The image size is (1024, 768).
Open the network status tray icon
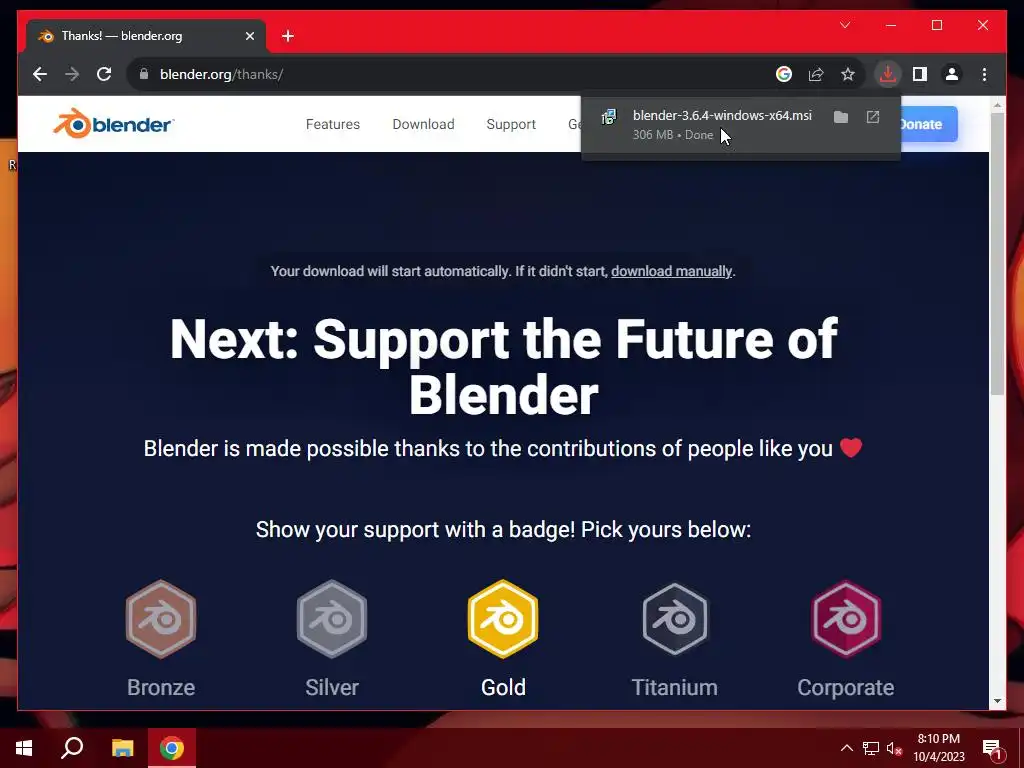click(871, 748)
